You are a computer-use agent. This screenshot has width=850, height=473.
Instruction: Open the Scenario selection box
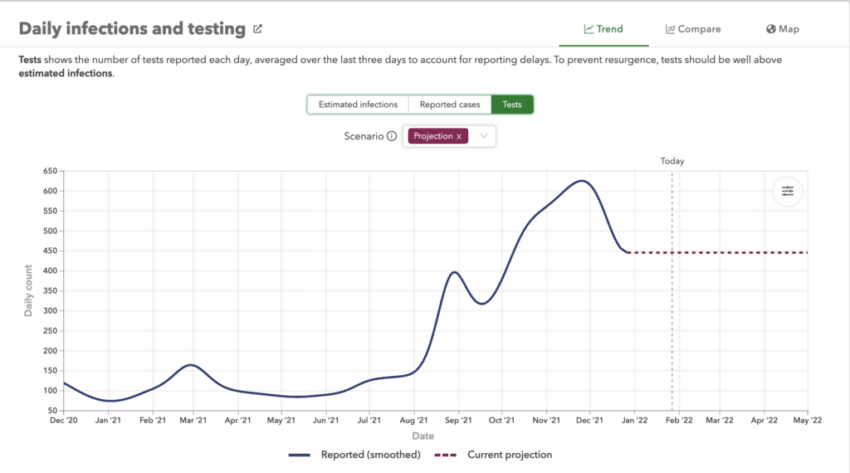pos(449,136)
